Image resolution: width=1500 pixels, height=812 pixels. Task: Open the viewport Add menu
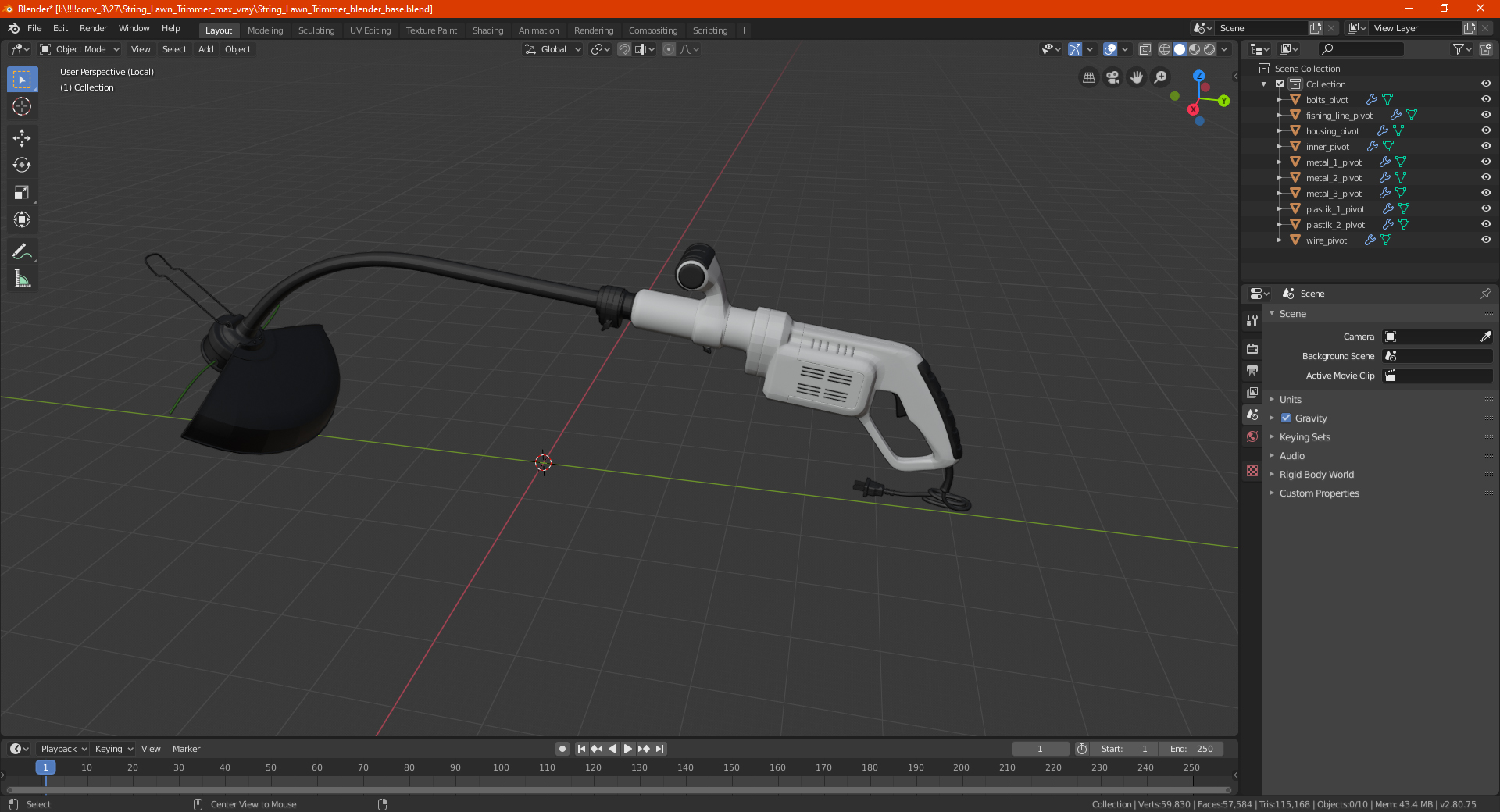(x=205, y=49)
